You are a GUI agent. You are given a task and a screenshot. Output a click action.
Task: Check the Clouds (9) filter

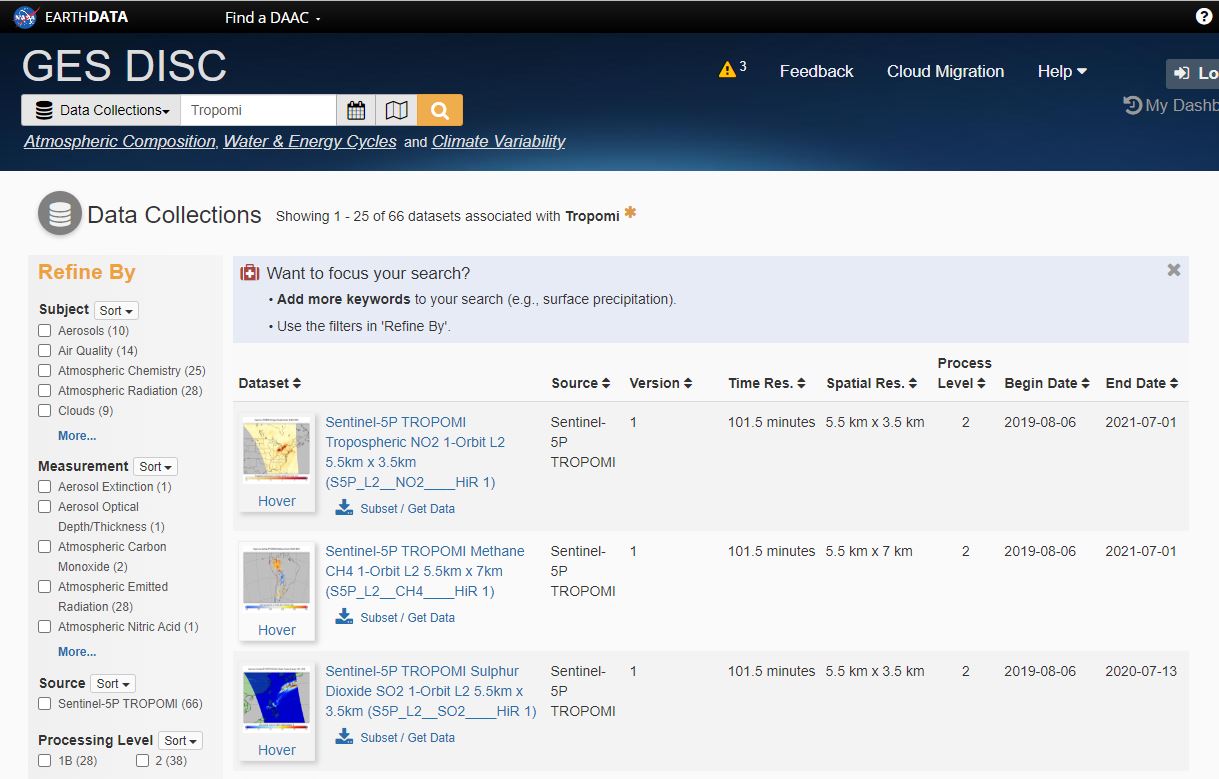pos(44,410)
